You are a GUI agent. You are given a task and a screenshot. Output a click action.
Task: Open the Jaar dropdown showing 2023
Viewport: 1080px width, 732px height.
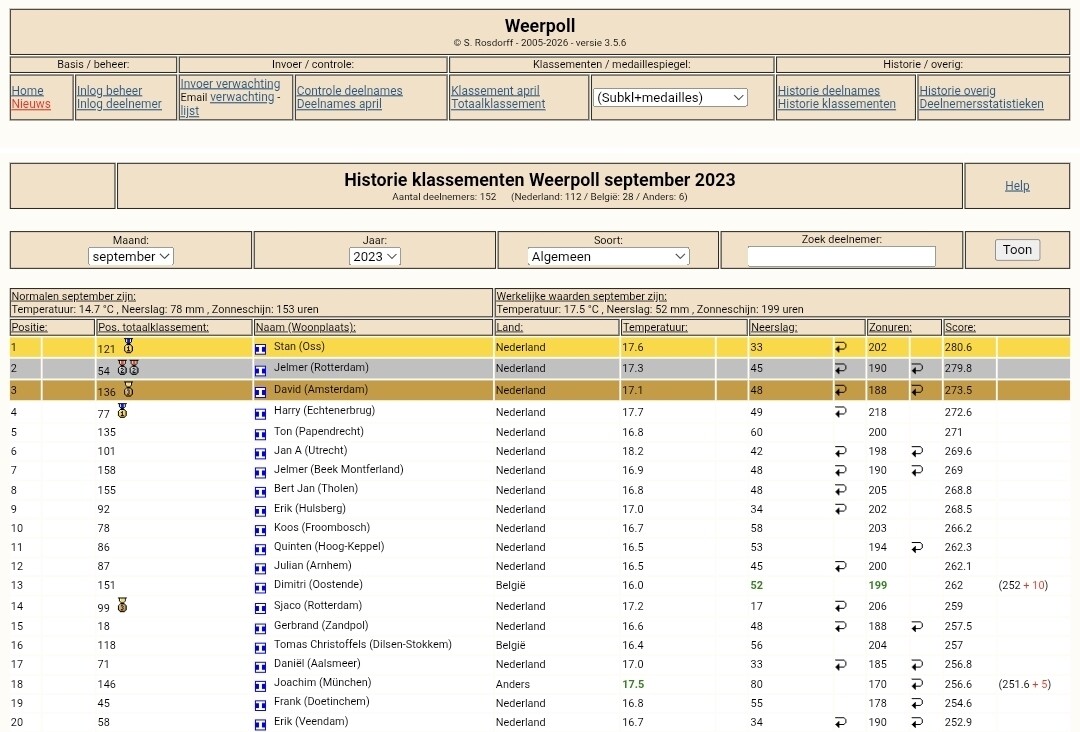tap(374, 256)
